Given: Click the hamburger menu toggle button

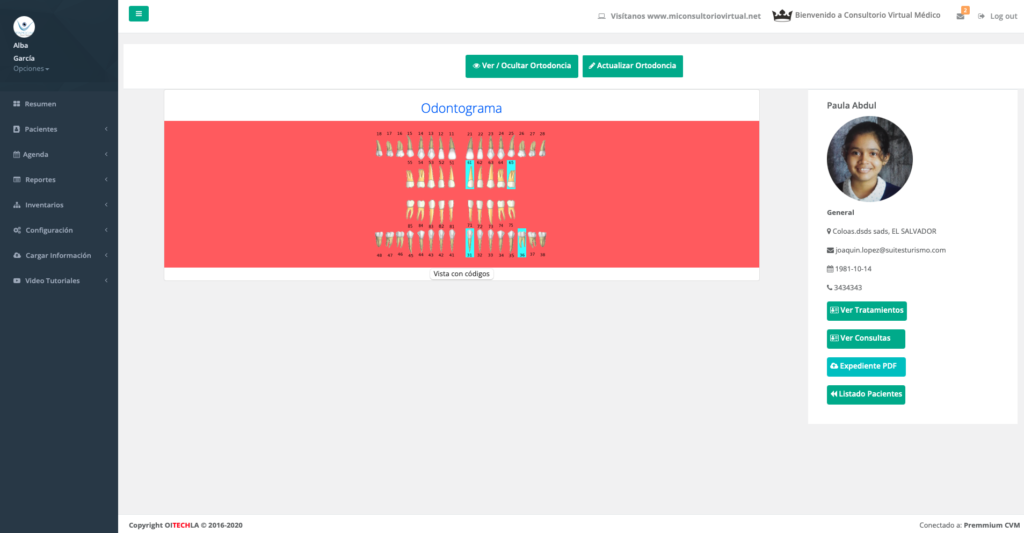Looking at the screenshot, I should pos(138,14).
